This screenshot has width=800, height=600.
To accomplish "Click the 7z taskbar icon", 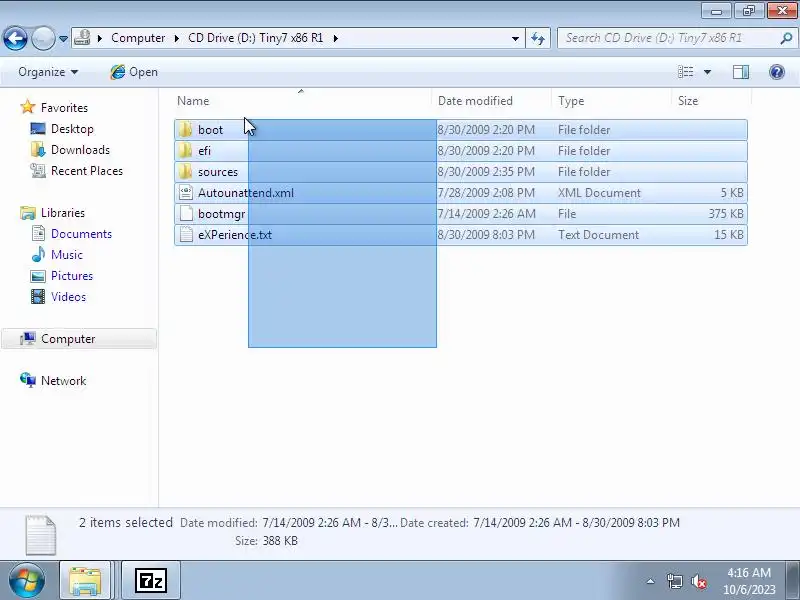I will [x=151, y=580].
